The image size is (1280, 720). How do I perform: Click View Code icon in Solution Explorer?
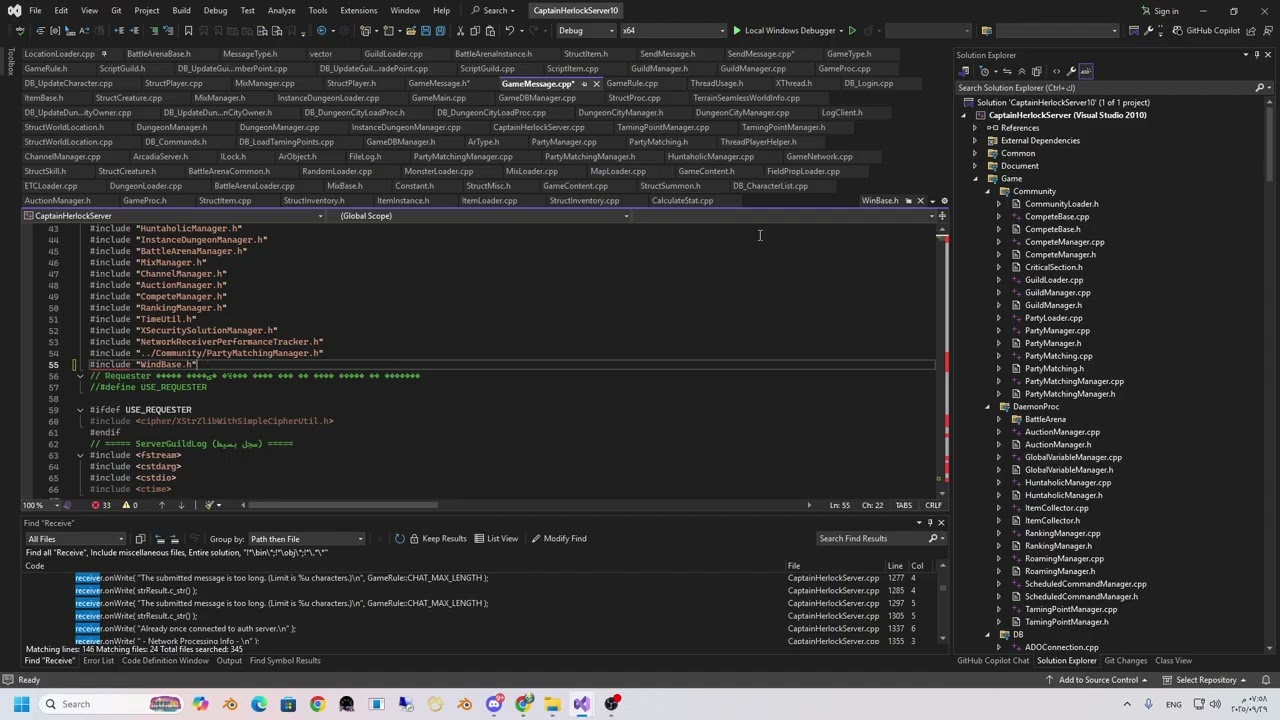click(1056, 71)
